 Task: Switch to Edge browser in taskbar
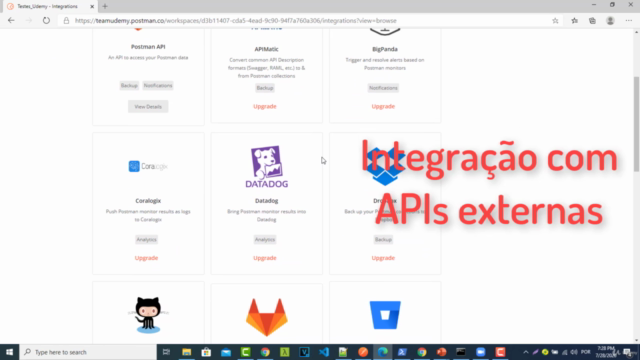pos(382,352)
